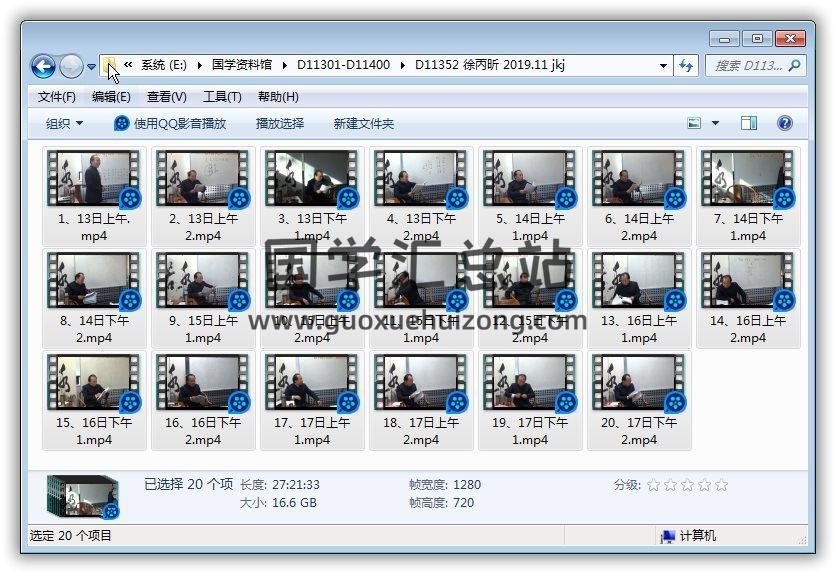This screenshot has width=836, height=574.
Task: Click 新建文件夹 button
Action: coord(364,124)
